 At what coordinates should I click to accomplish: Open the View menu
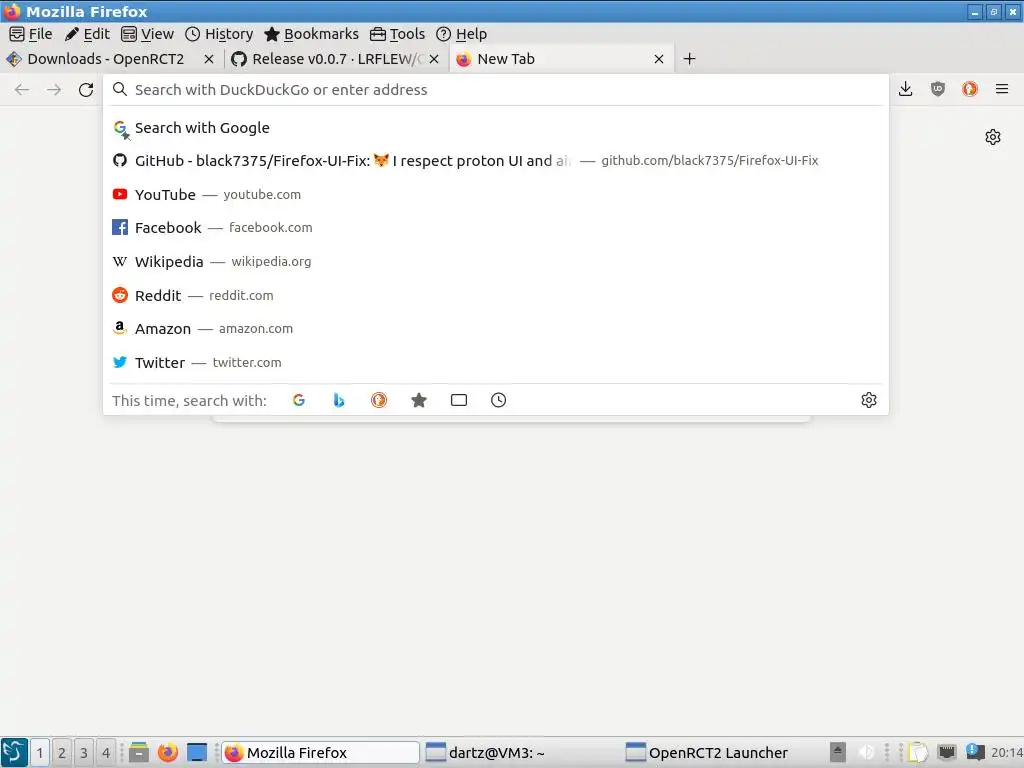click(x=148, y=34)
